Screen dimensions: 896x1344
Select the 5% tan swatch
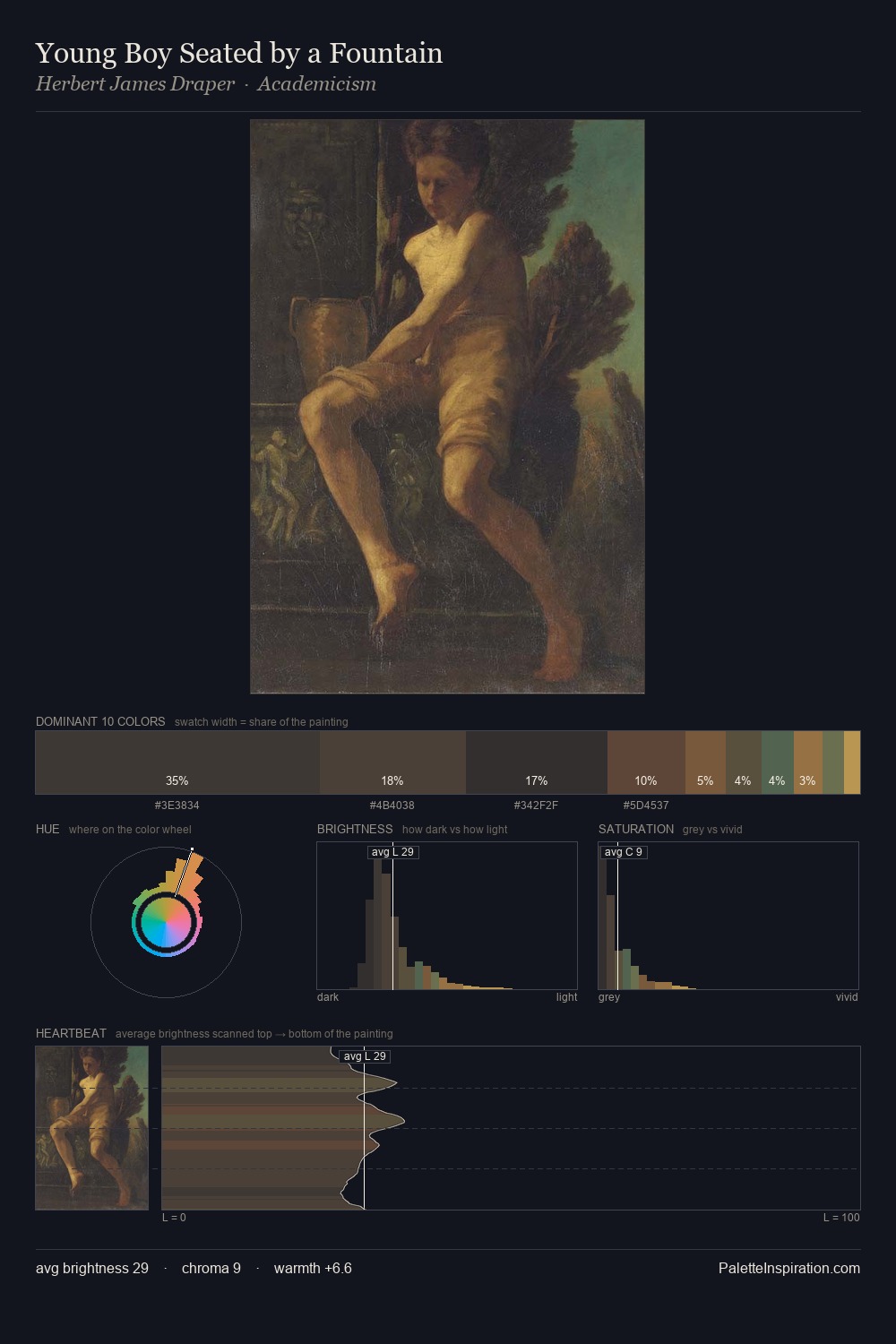coord(705,762)
